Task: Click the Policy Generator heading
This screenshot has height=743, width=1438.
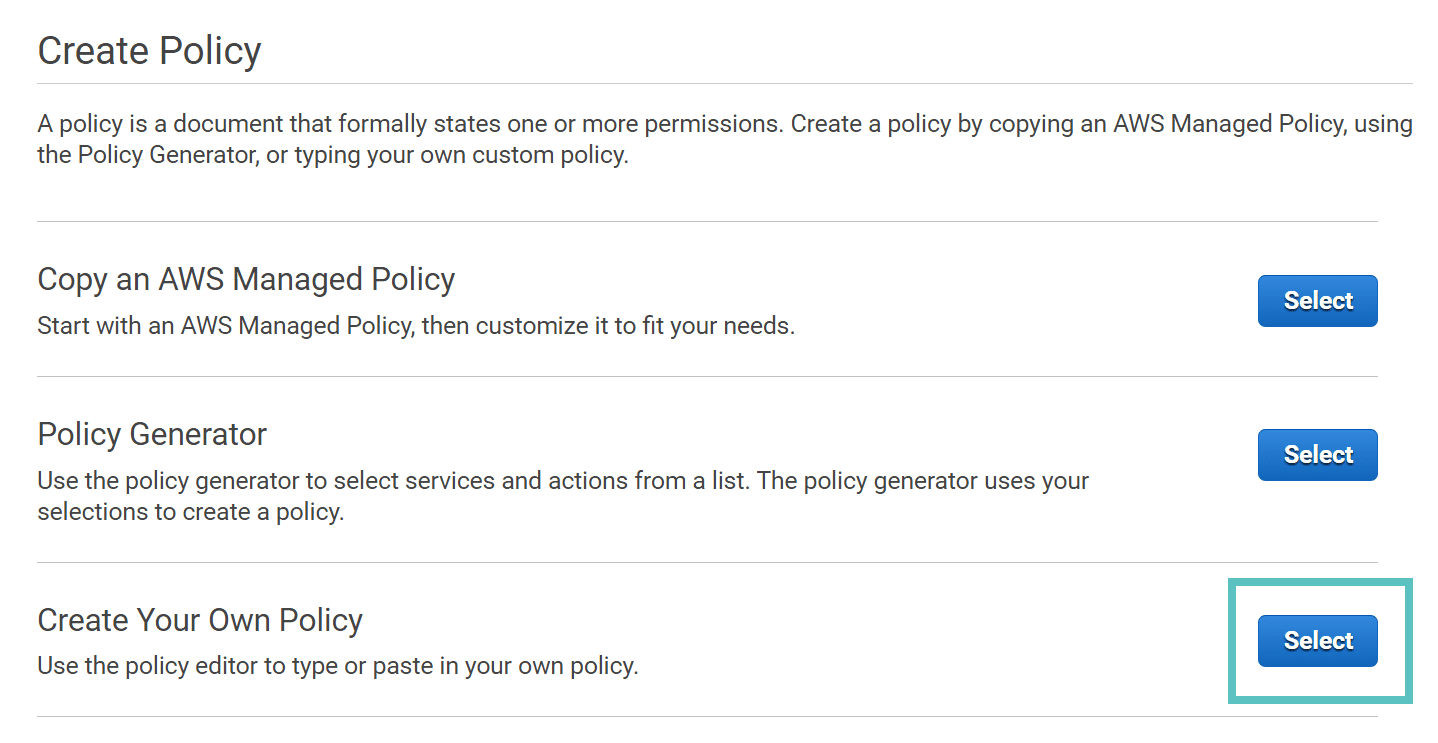Action: coord(151,434)
